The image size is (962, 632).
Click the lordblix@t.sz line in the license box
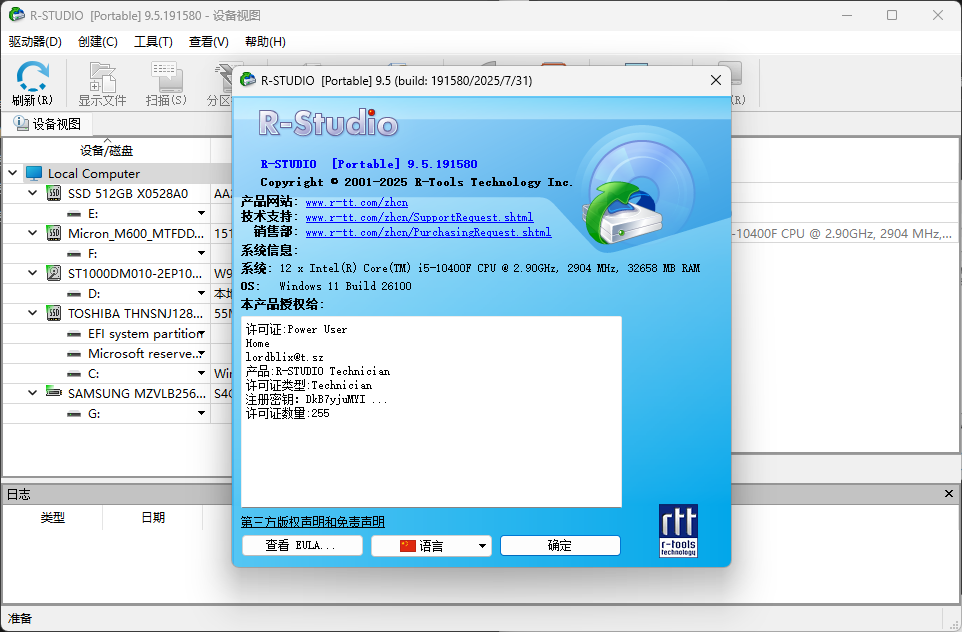pyautogui.click(x=284, y=357)
